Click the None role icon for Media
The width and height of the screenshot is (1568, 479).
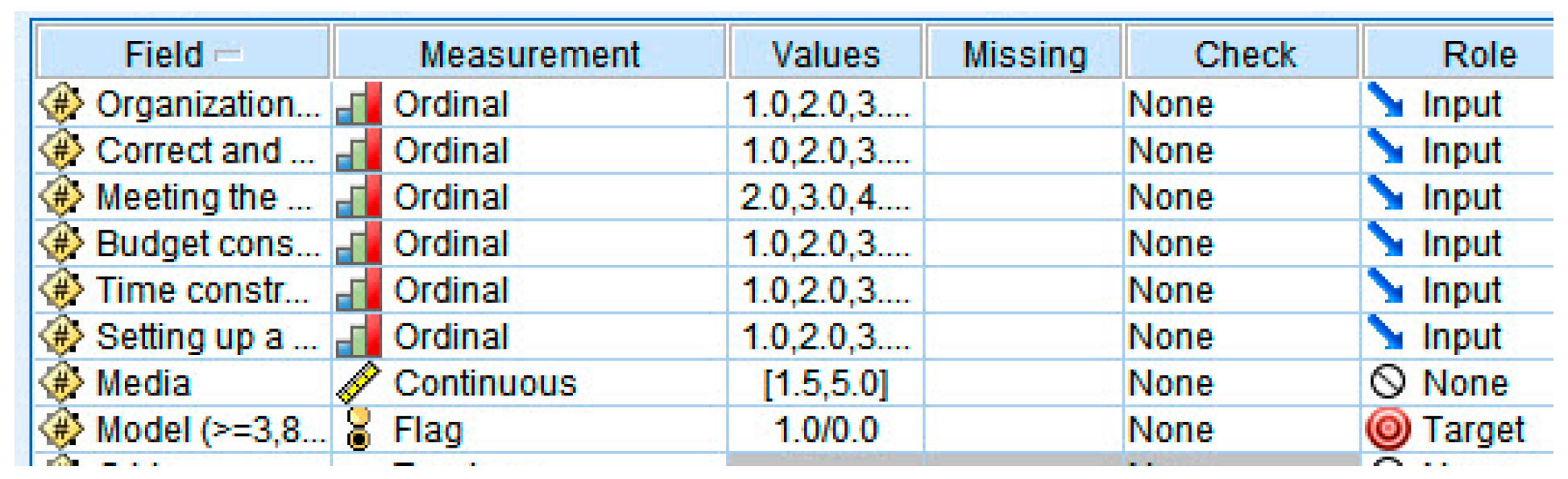[x=1388, y=383]
